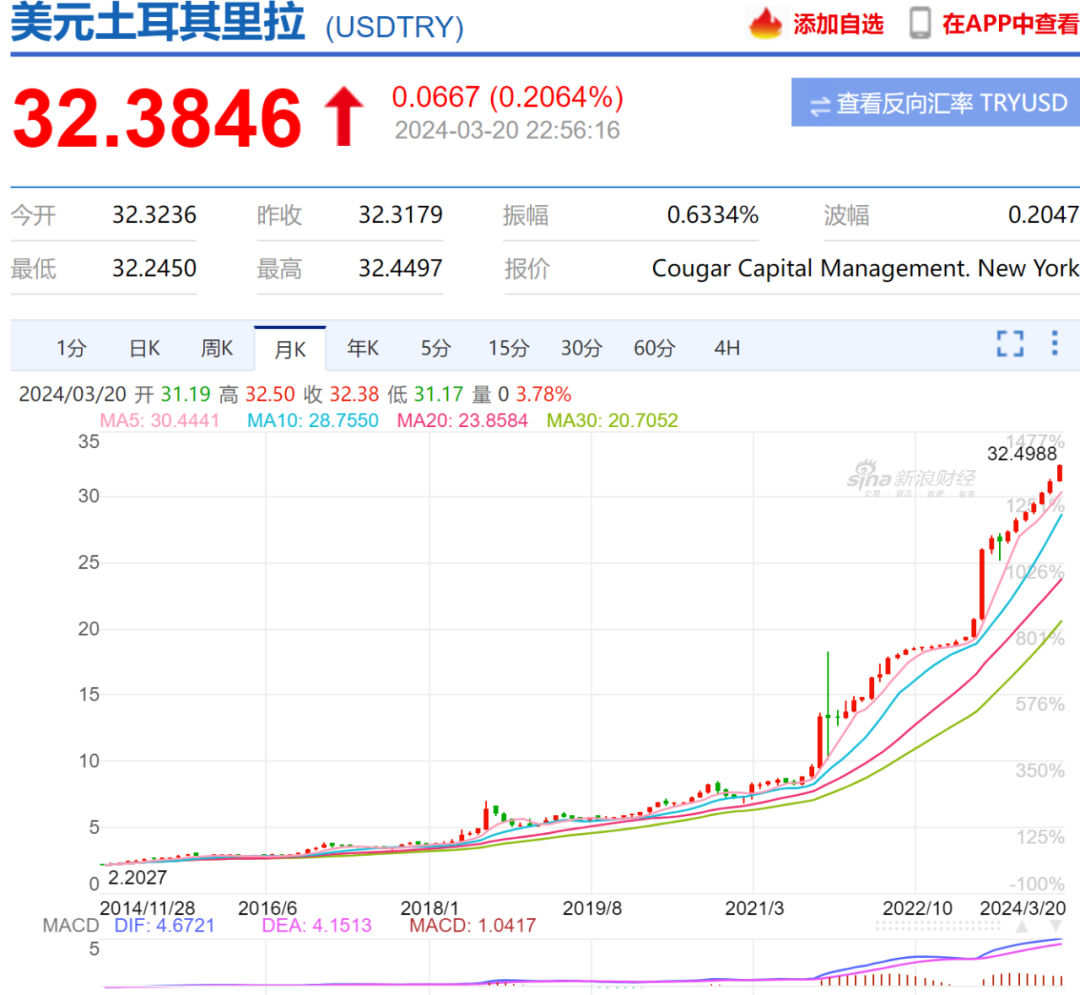Click the Cougar Capital Management quote source

(866, 268)
